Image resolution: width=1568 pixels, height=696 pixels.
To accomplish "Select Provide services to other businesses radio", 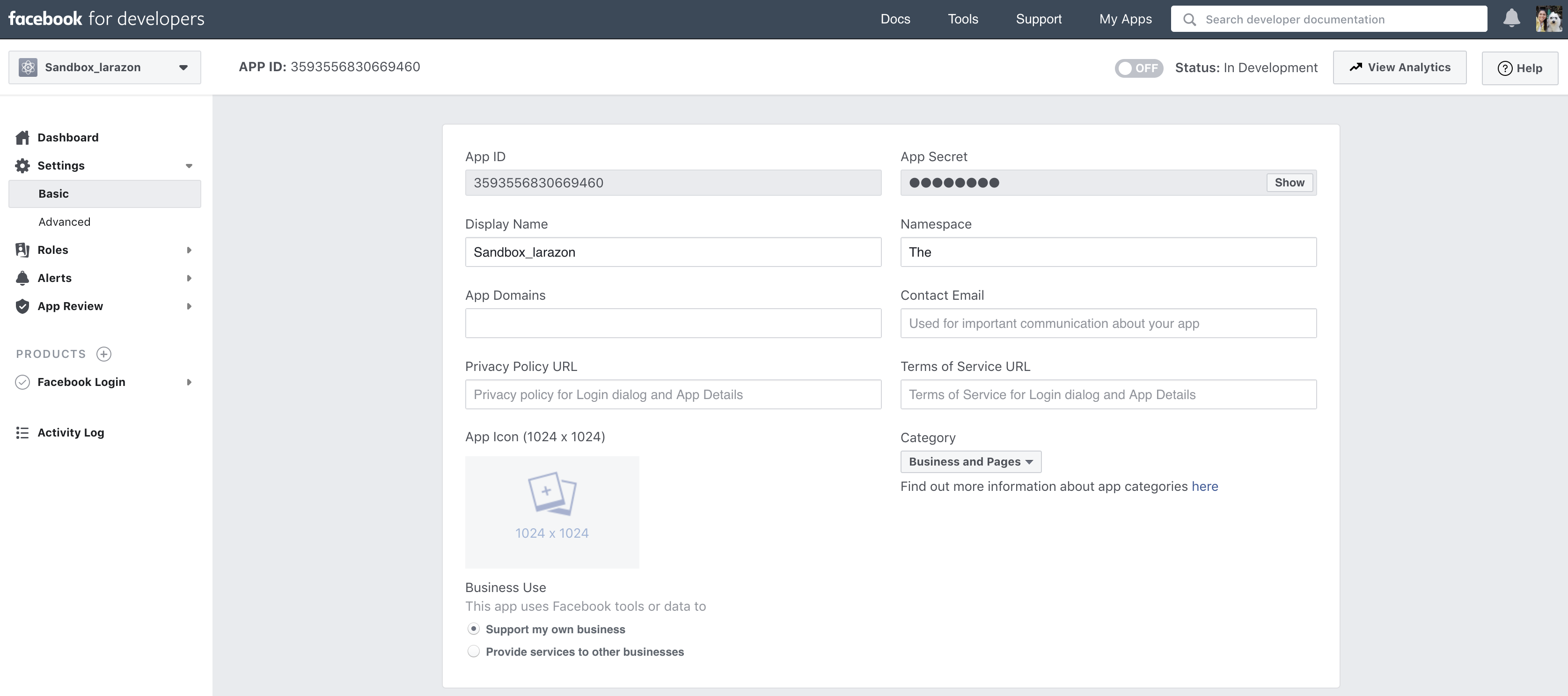I will (x=474, y=651).
